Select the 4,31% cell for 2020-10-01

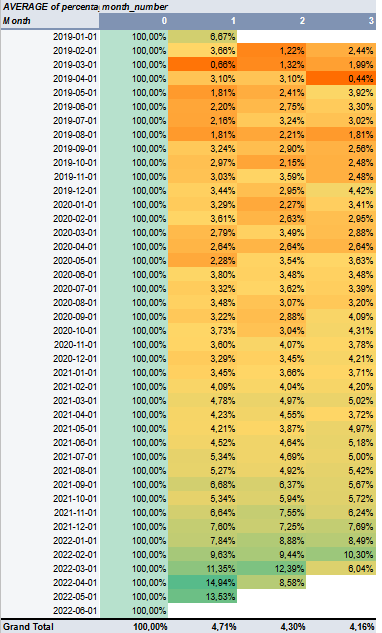tap(341, 331)
